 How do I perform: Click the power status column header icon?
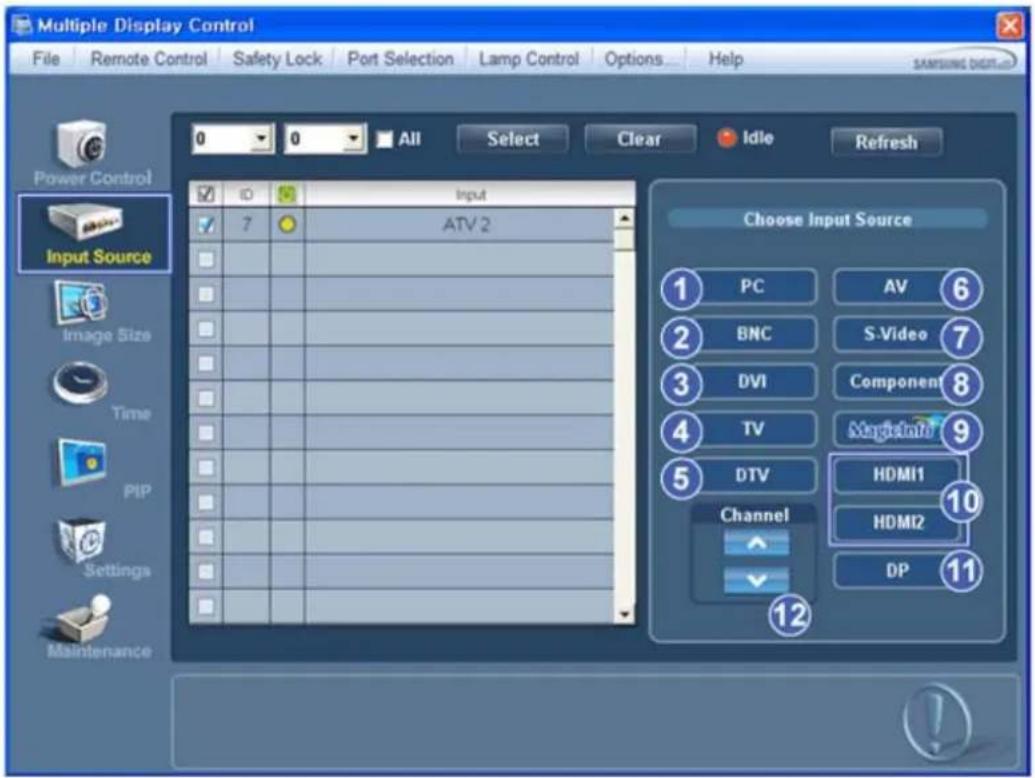click(x=287, y=194)
